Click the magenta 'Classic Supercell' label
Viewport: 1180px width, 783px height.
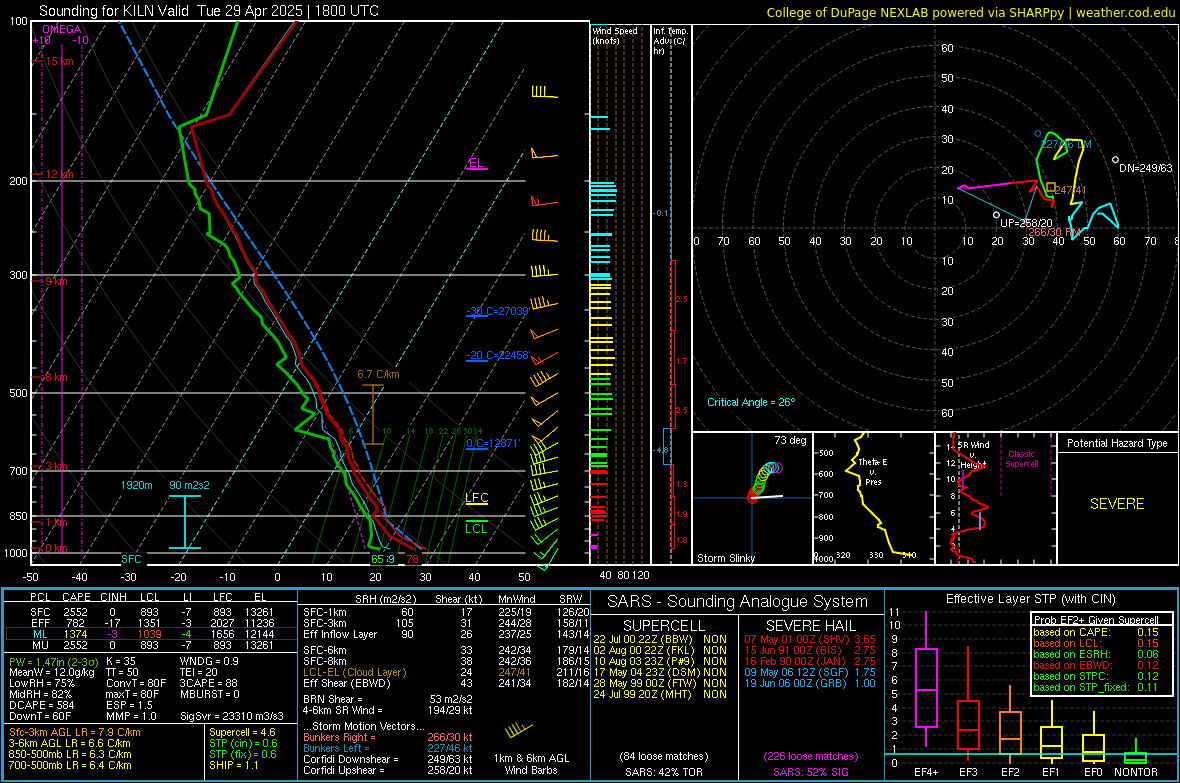tap(1021, 459)
